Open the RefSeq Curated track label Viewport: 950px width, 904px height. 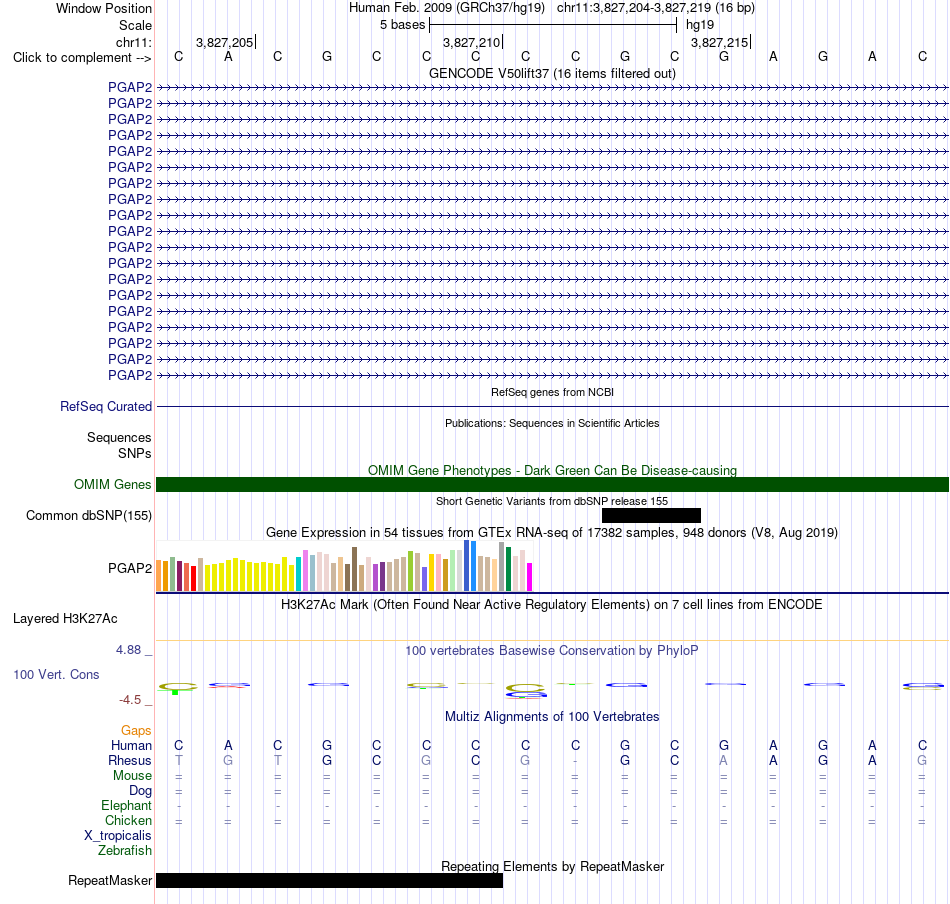pos(105,407)
